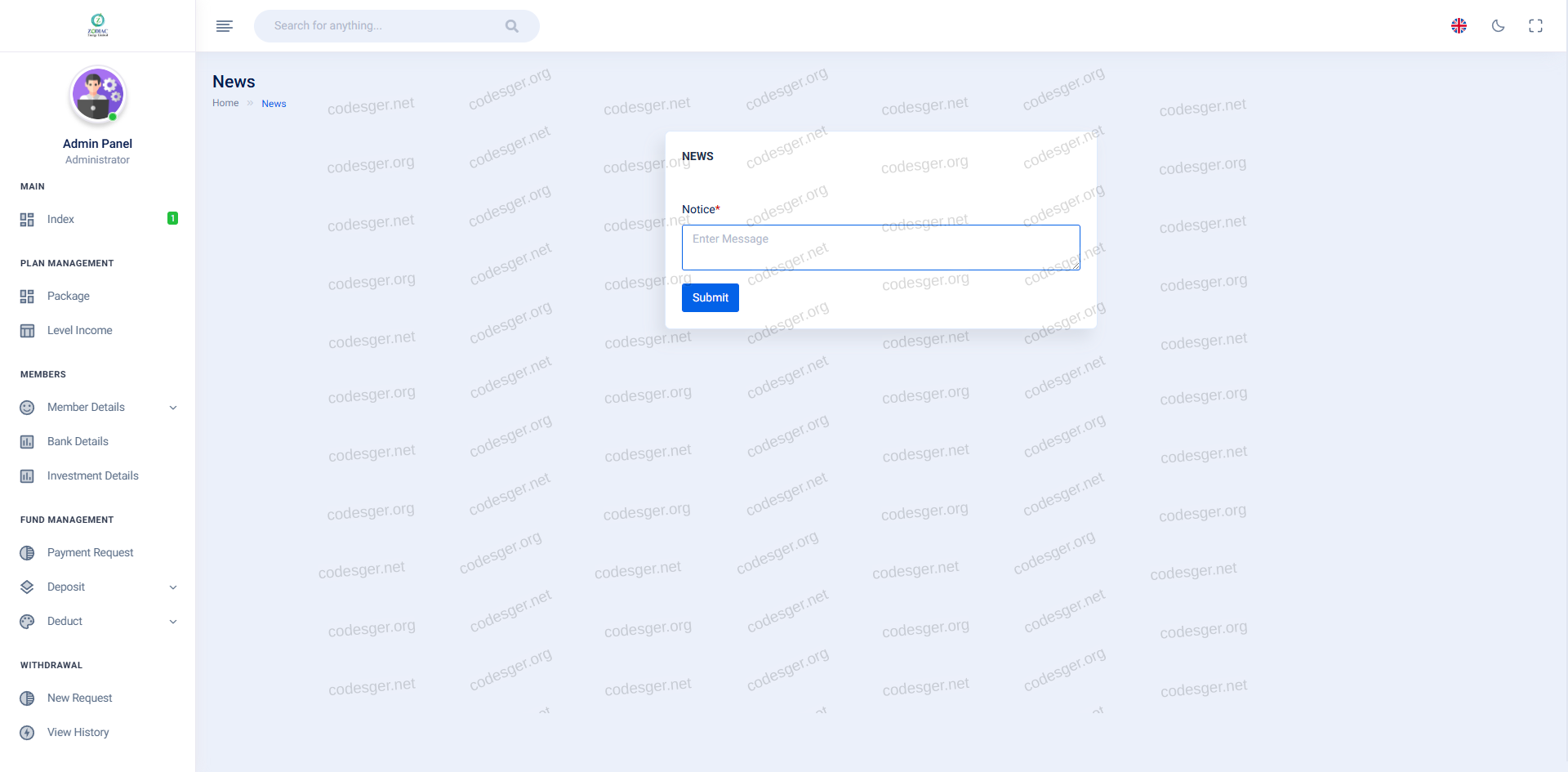The height and width of the screenshot is (772, 1568).
Task: Click the Zodiac logo in the sidebar
Action: pyautogui.click(x=98, y=25)
